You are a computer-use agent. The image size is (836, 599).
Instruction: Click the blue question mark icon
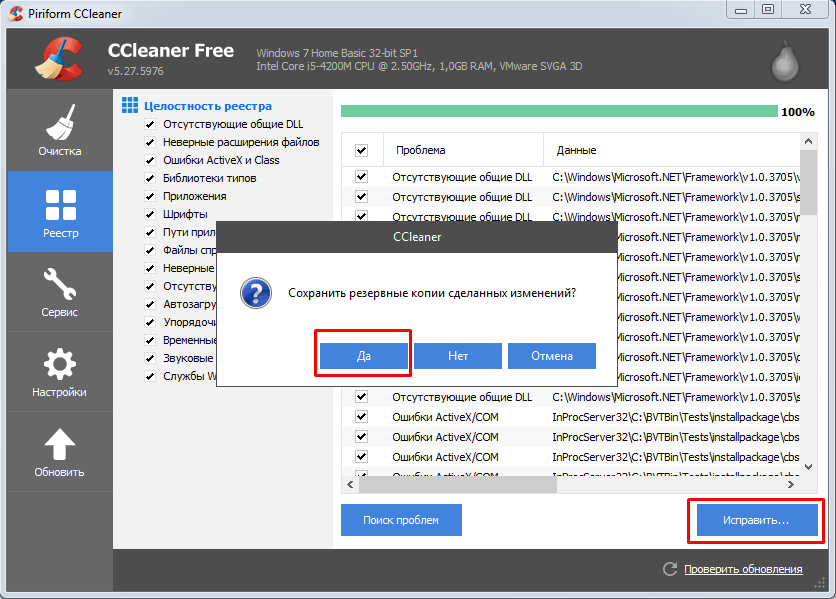(256, 293)
